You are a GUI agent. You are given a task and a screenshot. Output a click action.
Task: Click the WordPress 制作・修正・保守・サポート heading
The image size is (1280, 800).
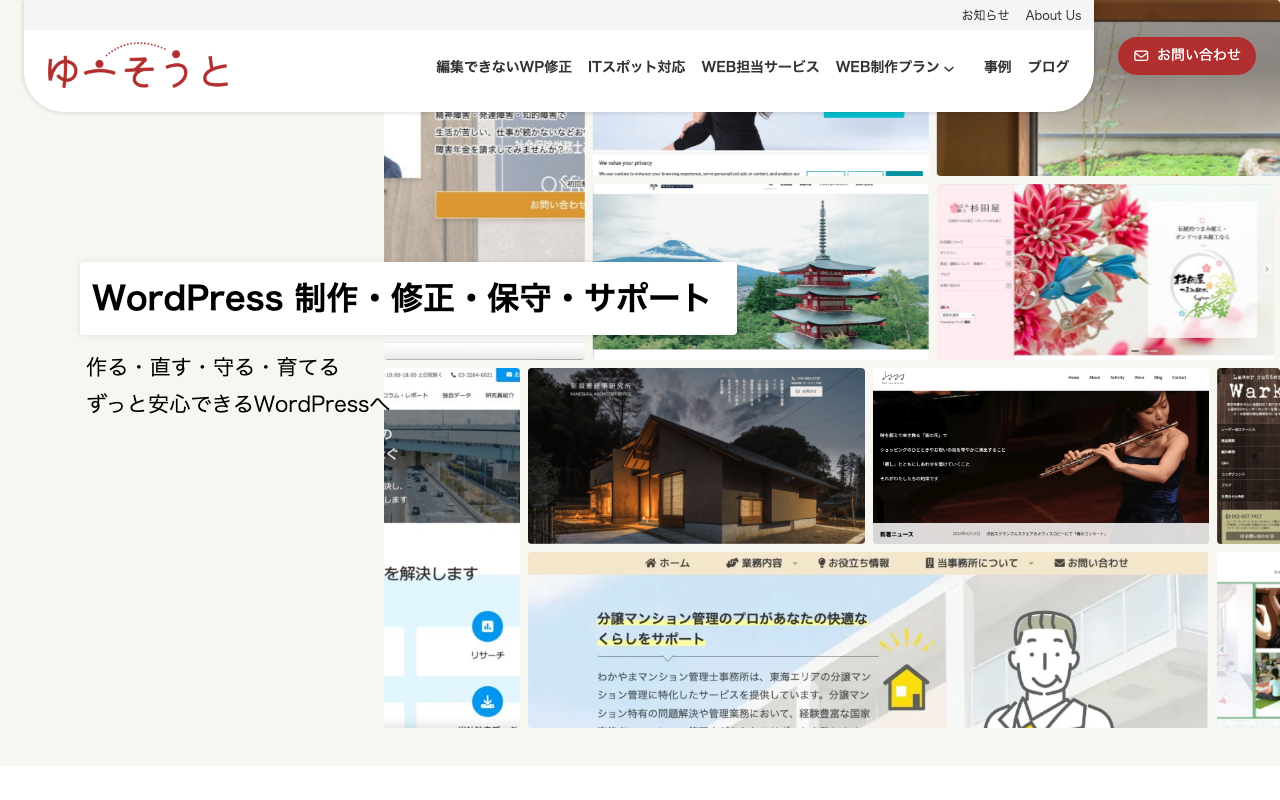(x=402, y=298)
